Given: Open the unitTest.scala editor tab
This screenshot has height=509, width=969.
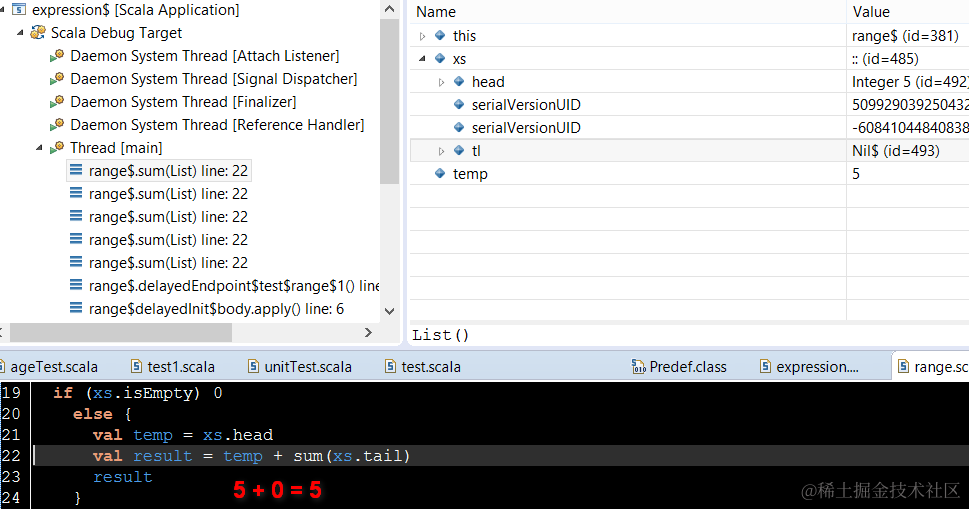Looking at the screenshot, I should click(x=308, y=367).
